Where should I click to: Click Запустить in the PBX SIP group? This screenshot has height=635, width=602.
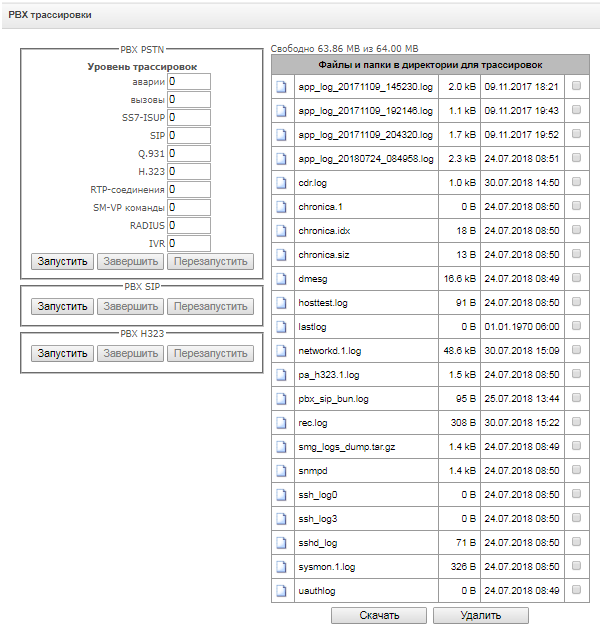pyautogui.click(x=62, y=307)
